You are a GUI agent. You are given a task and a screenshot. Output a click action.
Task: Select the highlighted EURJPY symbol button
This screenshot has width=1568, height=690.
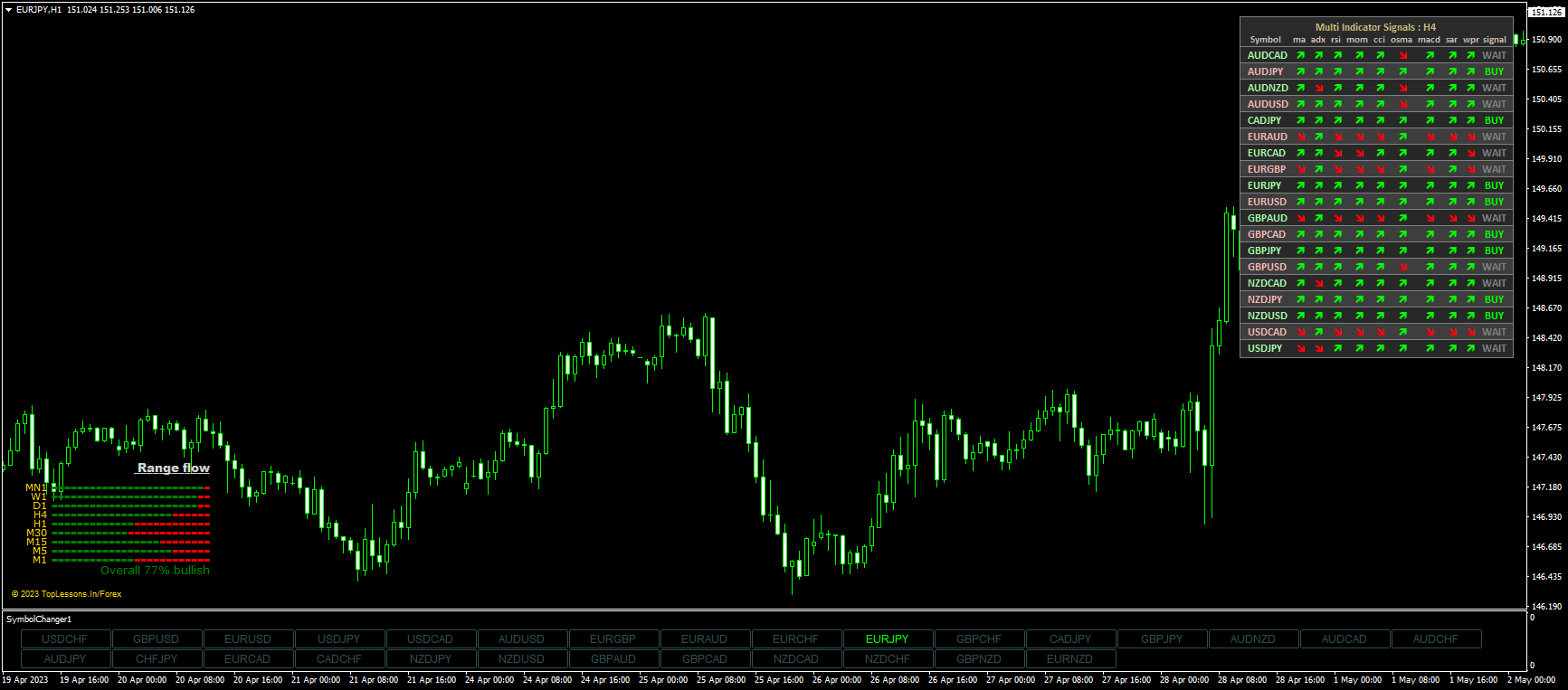pos(887,639)
